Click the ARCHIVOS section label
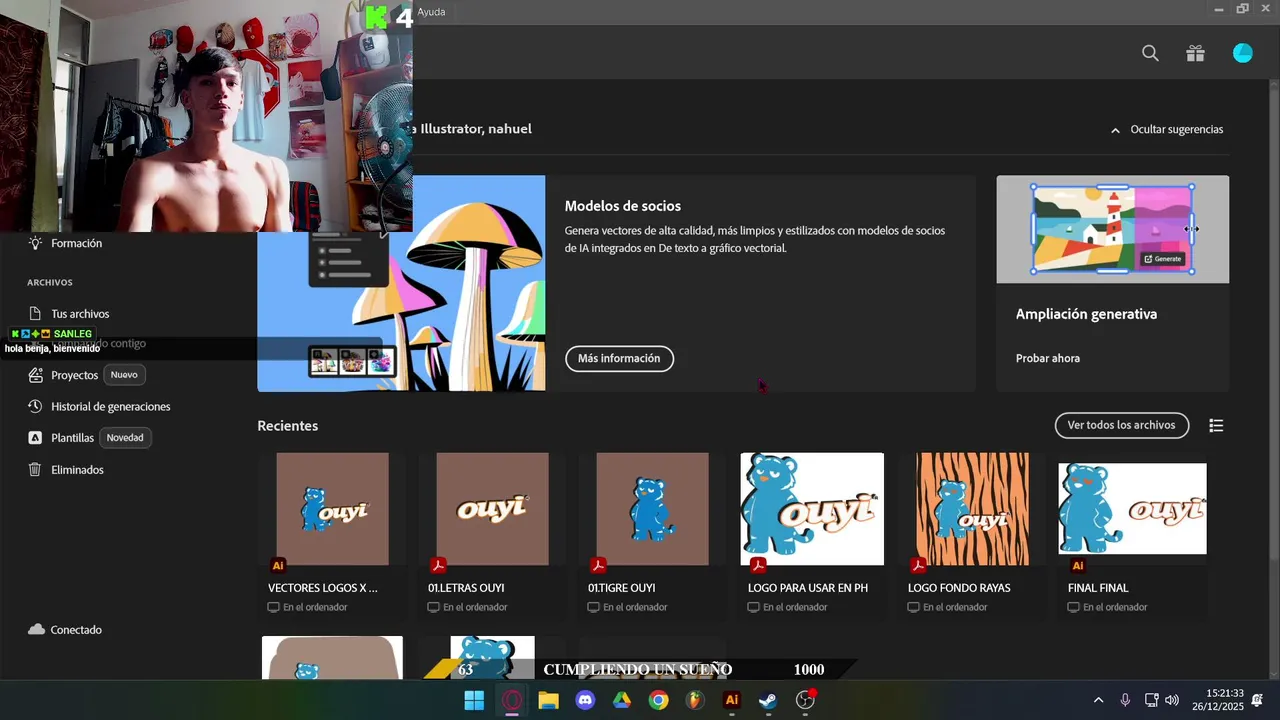Viewport: 1280px width, 720px height. click(50, 283)
